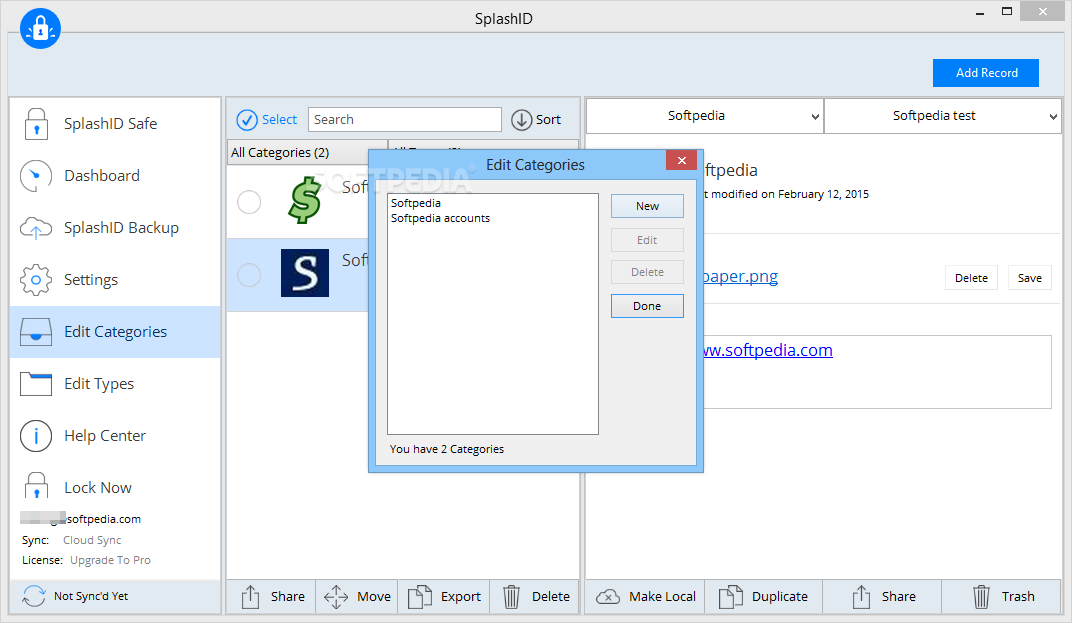
Task: Click Edit button in Edit Categories dialog
Action: point(647,240)
